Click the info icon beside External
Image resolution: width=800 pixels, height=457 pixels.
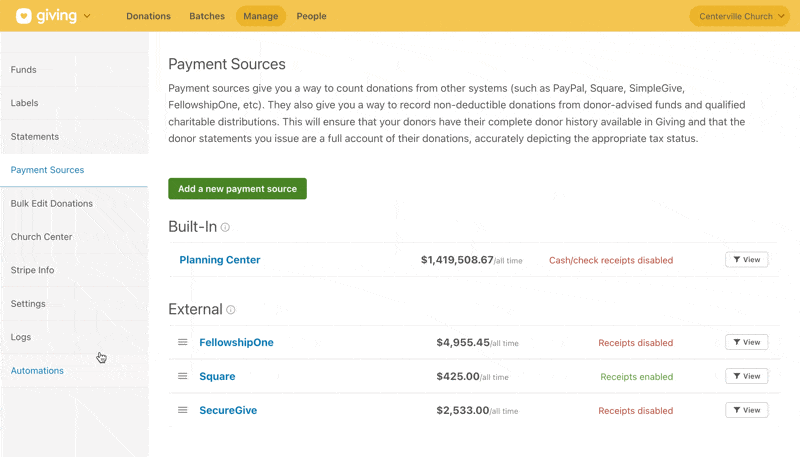231,310
